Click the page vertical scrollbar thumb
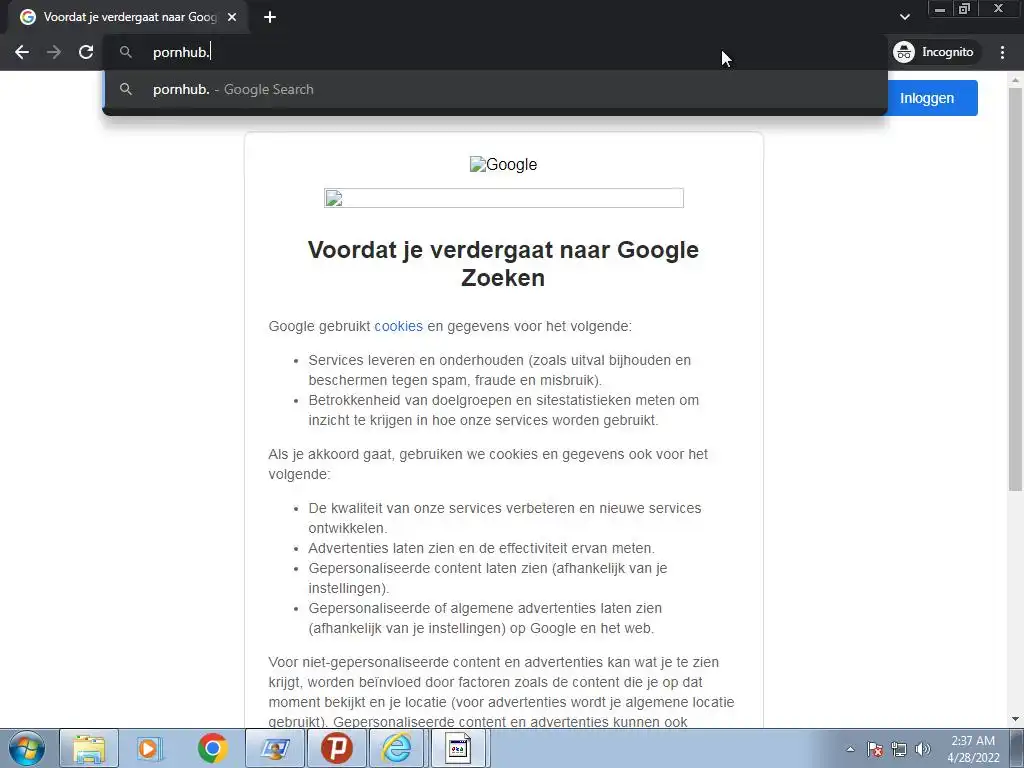The image size is (1024, 768). coord(1015,289)
